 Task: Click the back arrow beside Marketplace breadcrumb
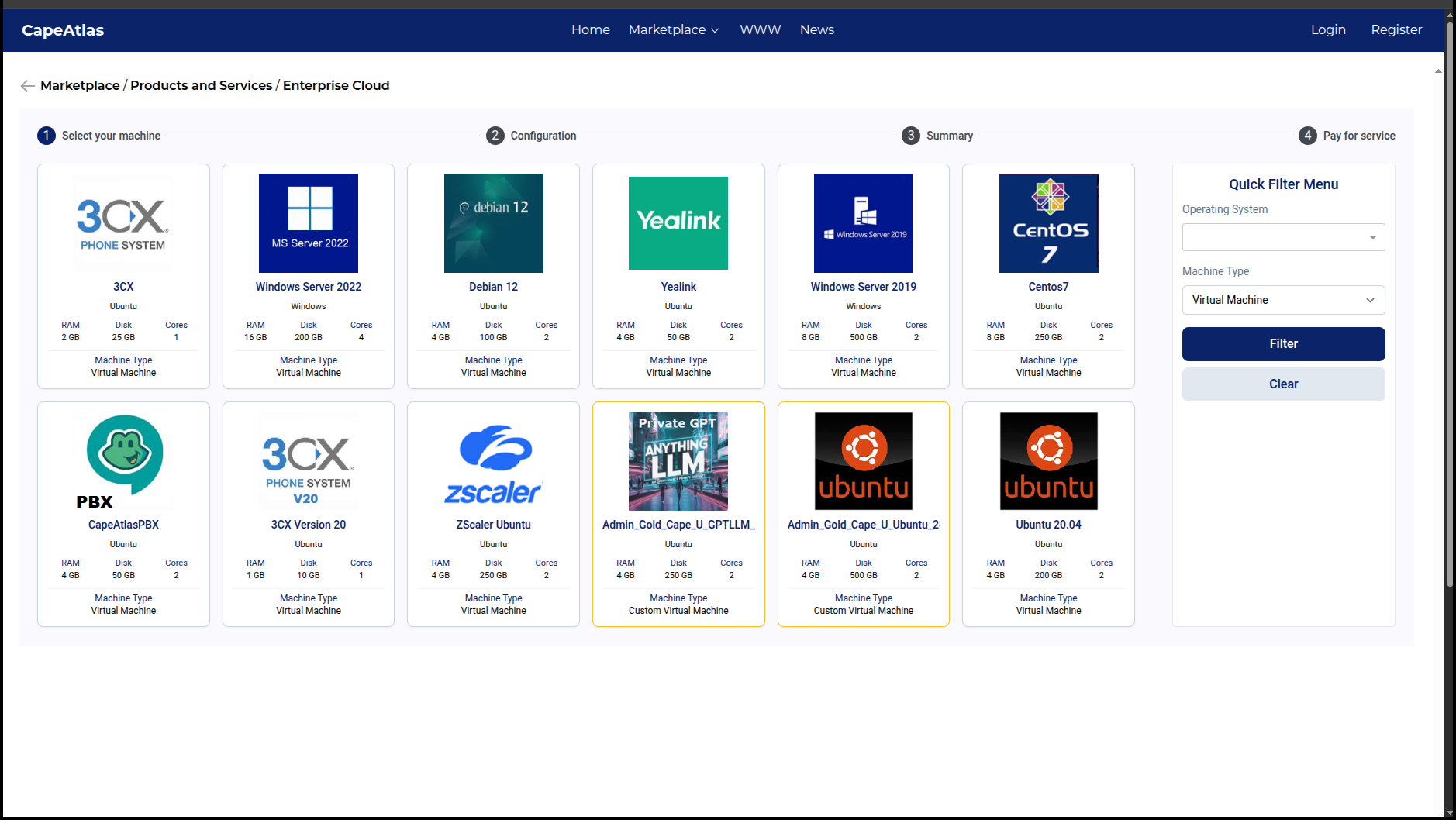(x=27, y=86)
